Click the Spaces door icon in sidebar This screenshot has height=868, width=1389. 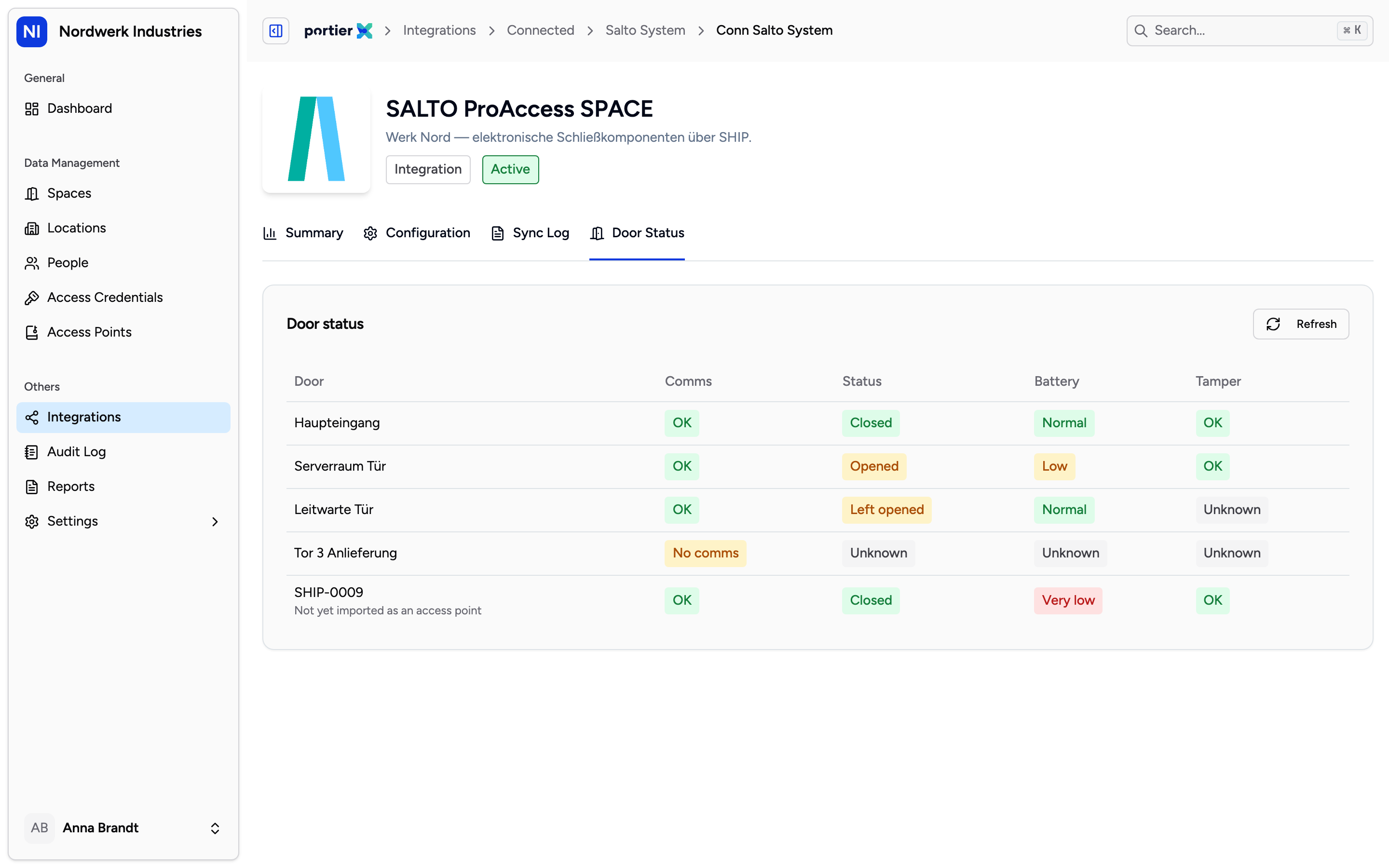pos(31,193)
